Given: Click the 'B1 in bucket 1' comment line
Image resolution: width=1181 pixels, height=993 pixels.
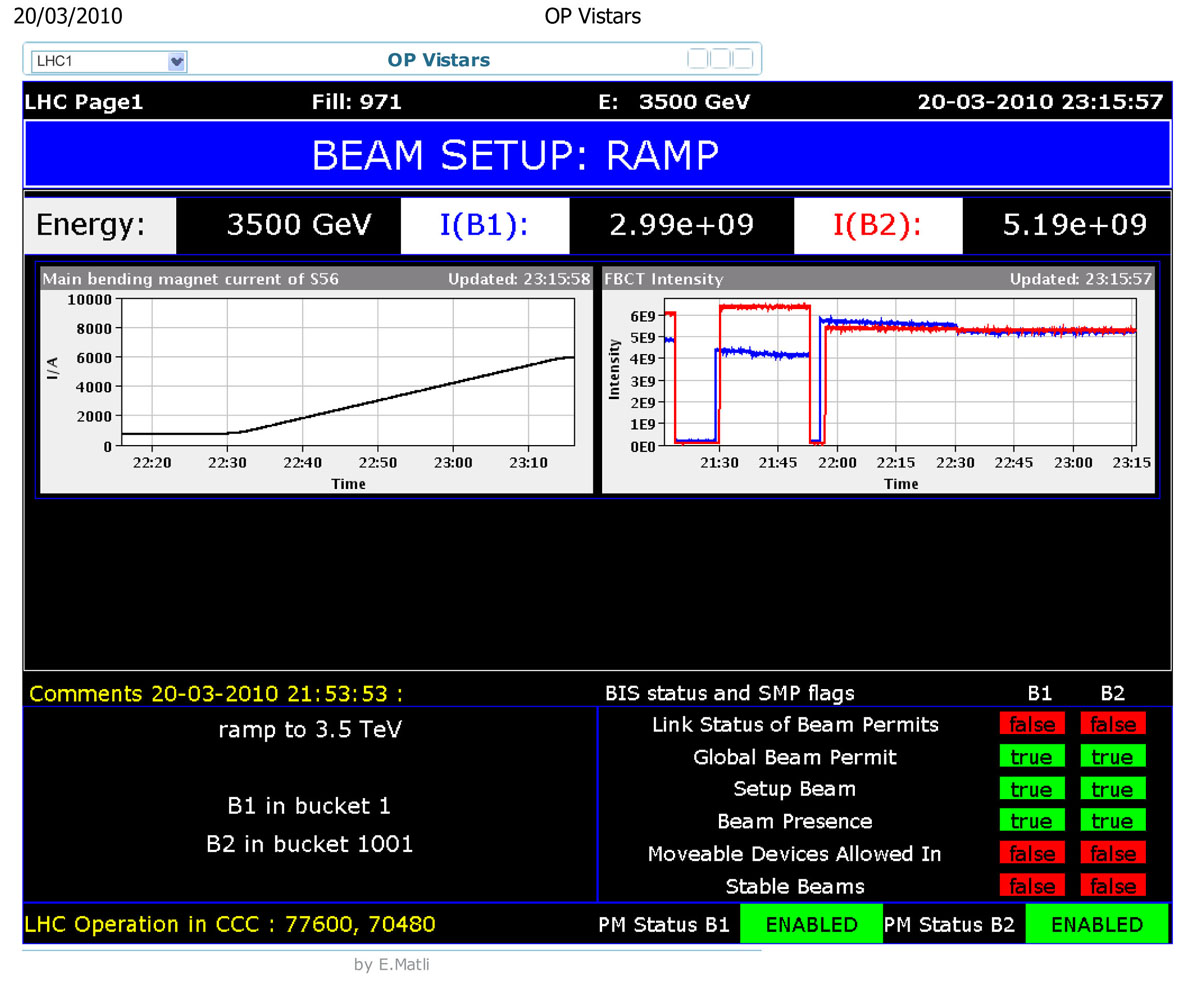Looking at the screenshot, I should pos(309,806).
